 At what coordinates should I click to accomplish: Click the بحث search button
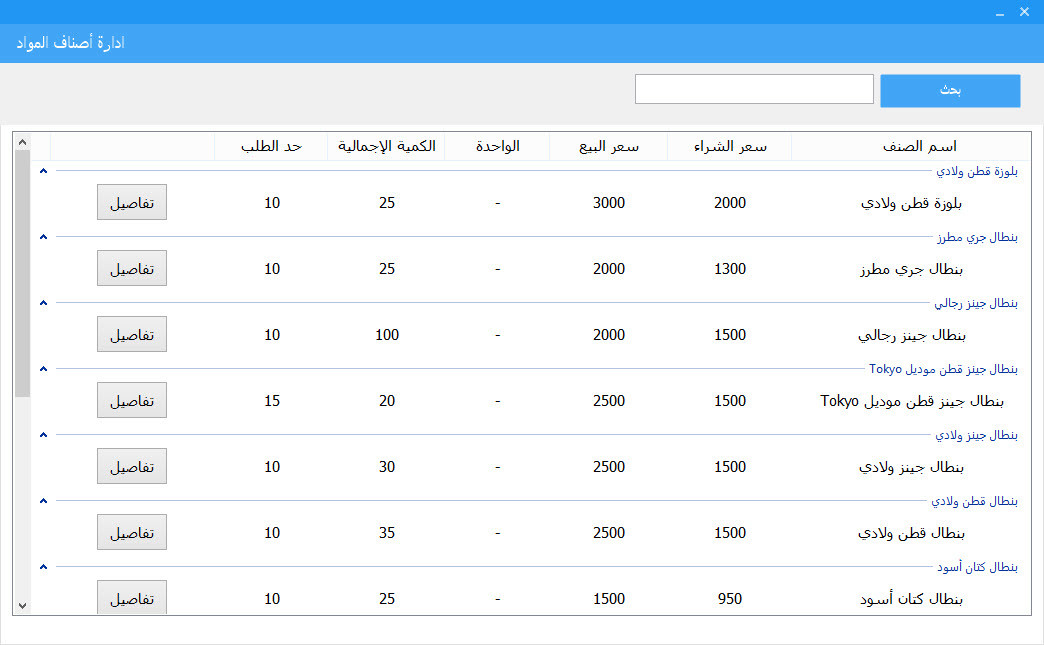click(949, 90)
